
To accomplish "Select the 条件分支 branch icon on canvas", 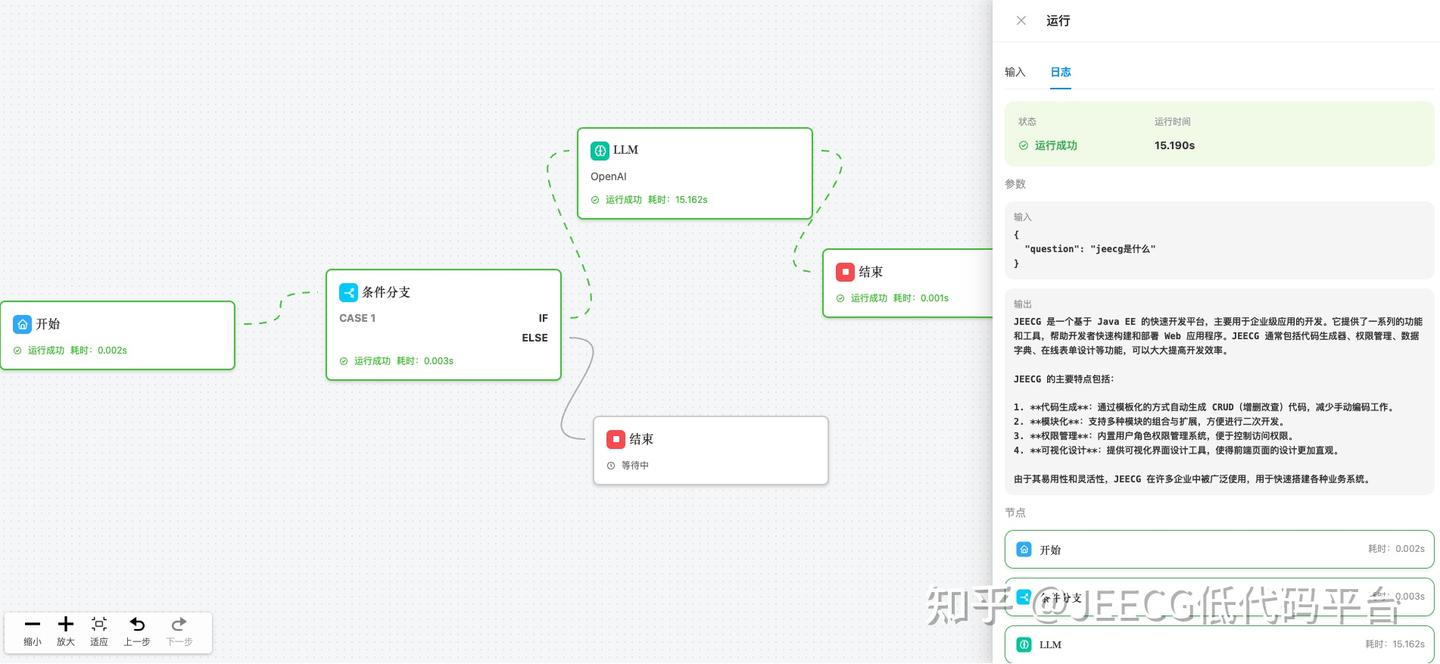I will (348, 292).
